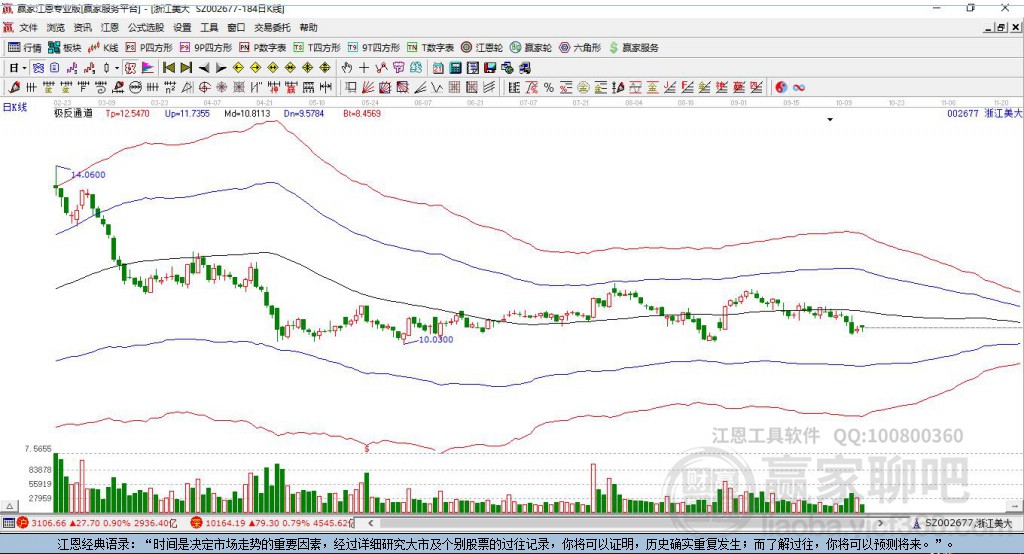Open the 行情 quotes view

click(x=25, y=48)
